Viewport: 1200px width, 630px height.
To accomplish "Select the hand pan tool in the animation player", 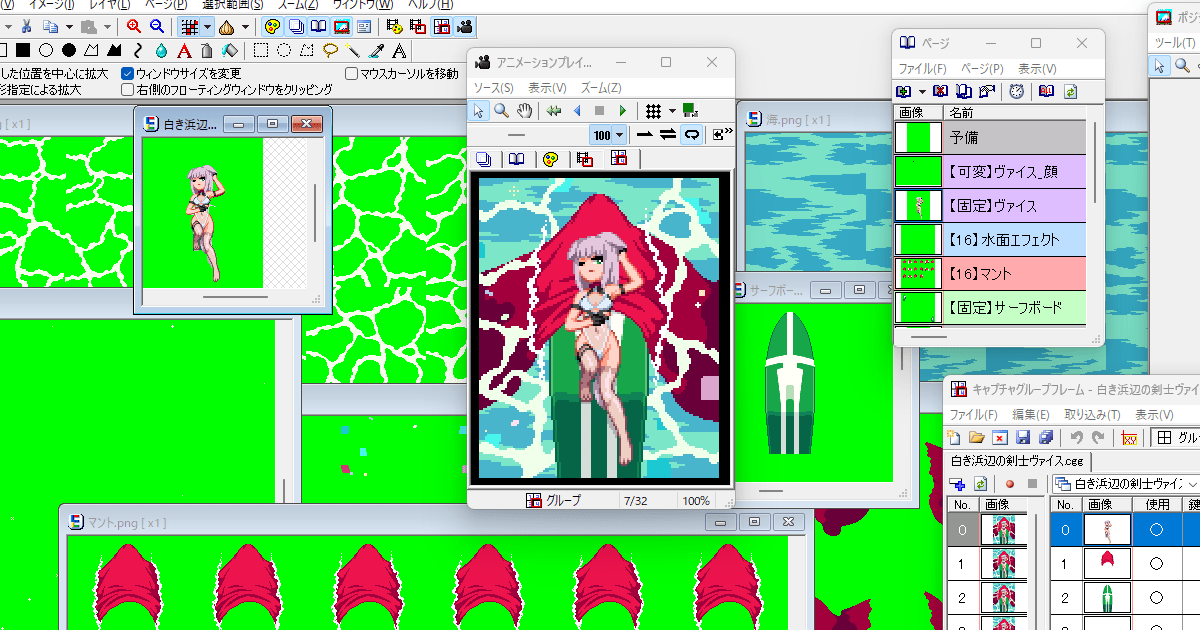I will tap(525, 111).
